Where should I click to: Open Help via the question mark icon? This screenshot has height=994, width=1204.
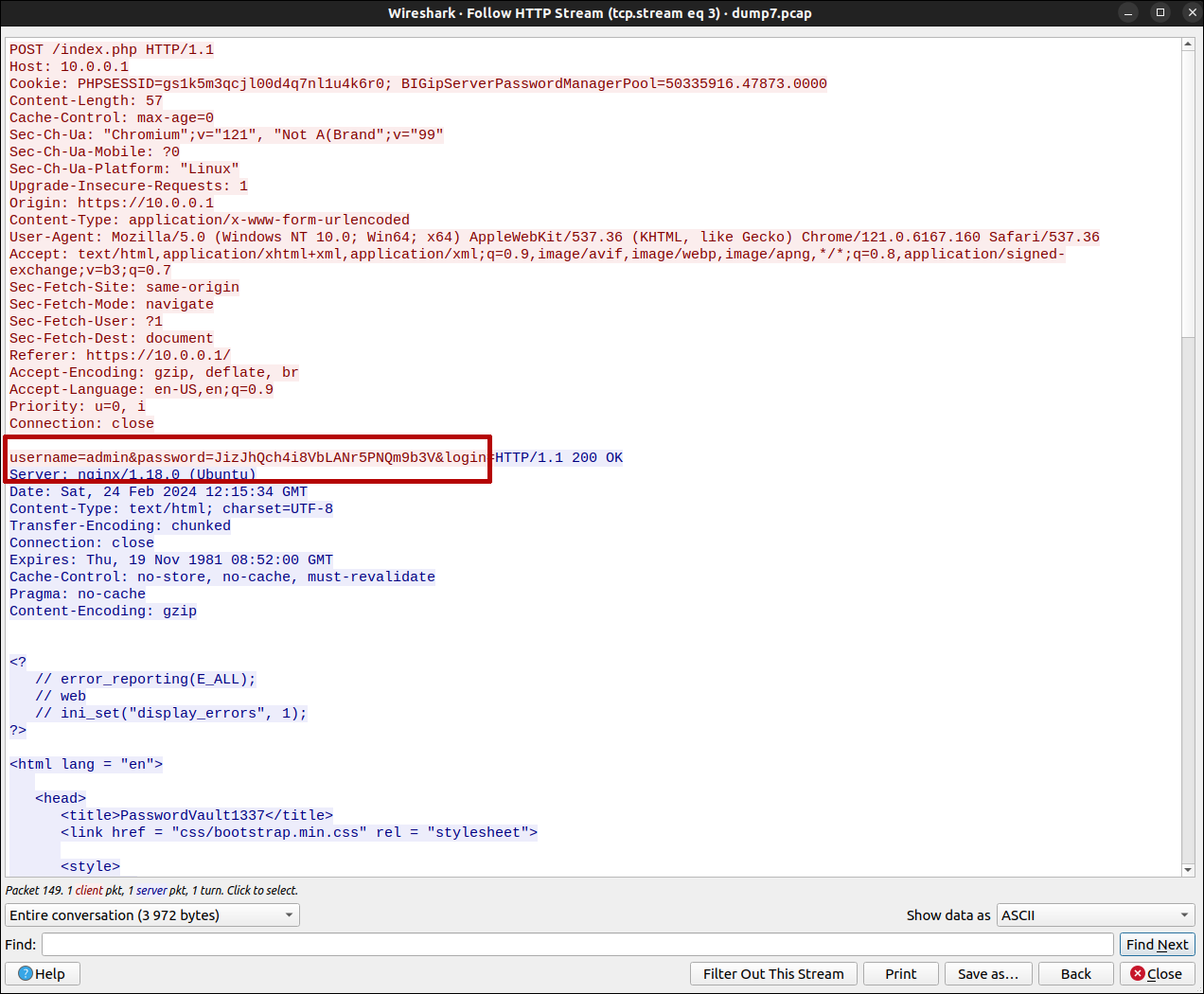click(42, 973)
